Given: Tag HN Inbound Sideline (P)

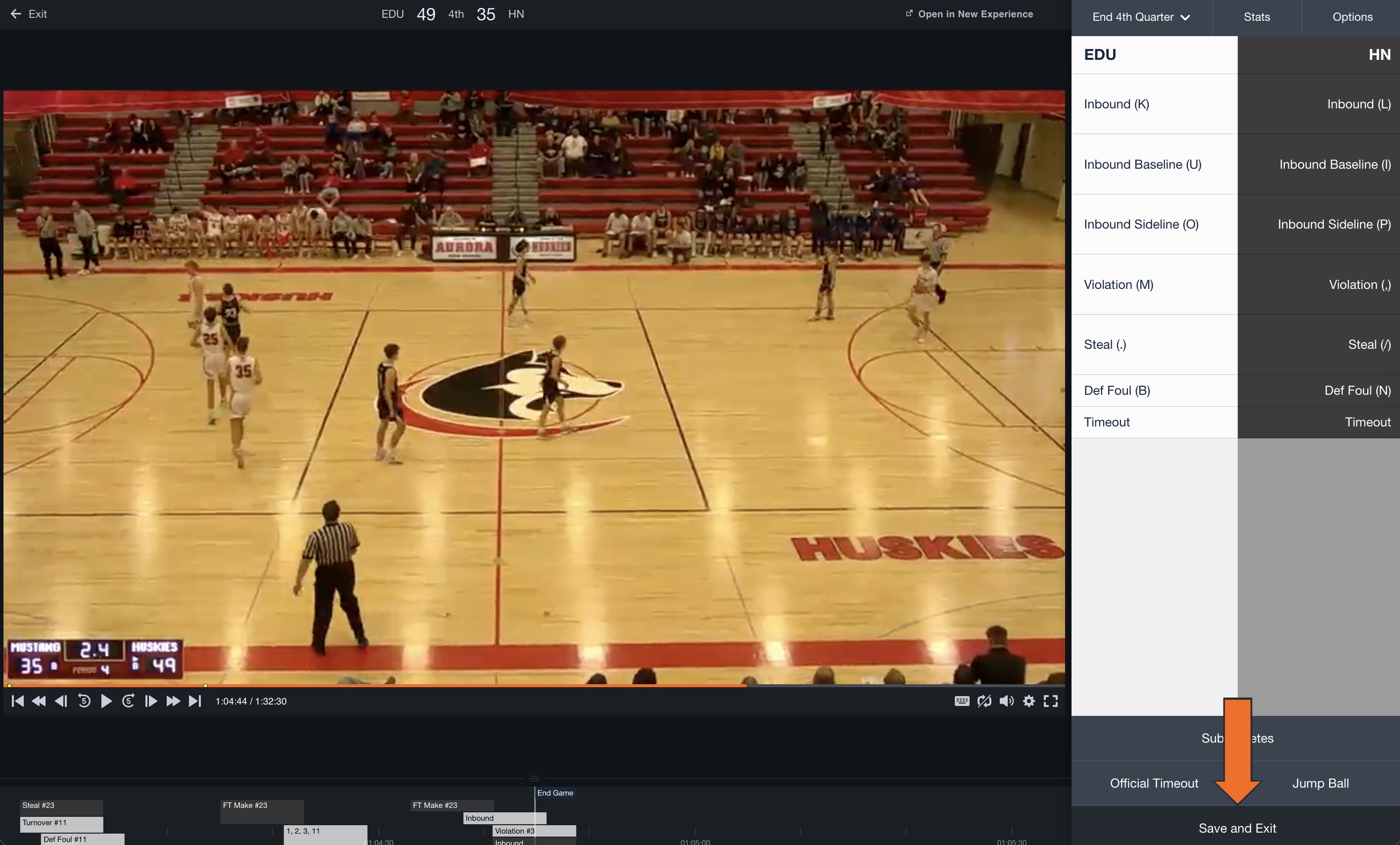Looking at the screenshot, I should pos(1319,225).
